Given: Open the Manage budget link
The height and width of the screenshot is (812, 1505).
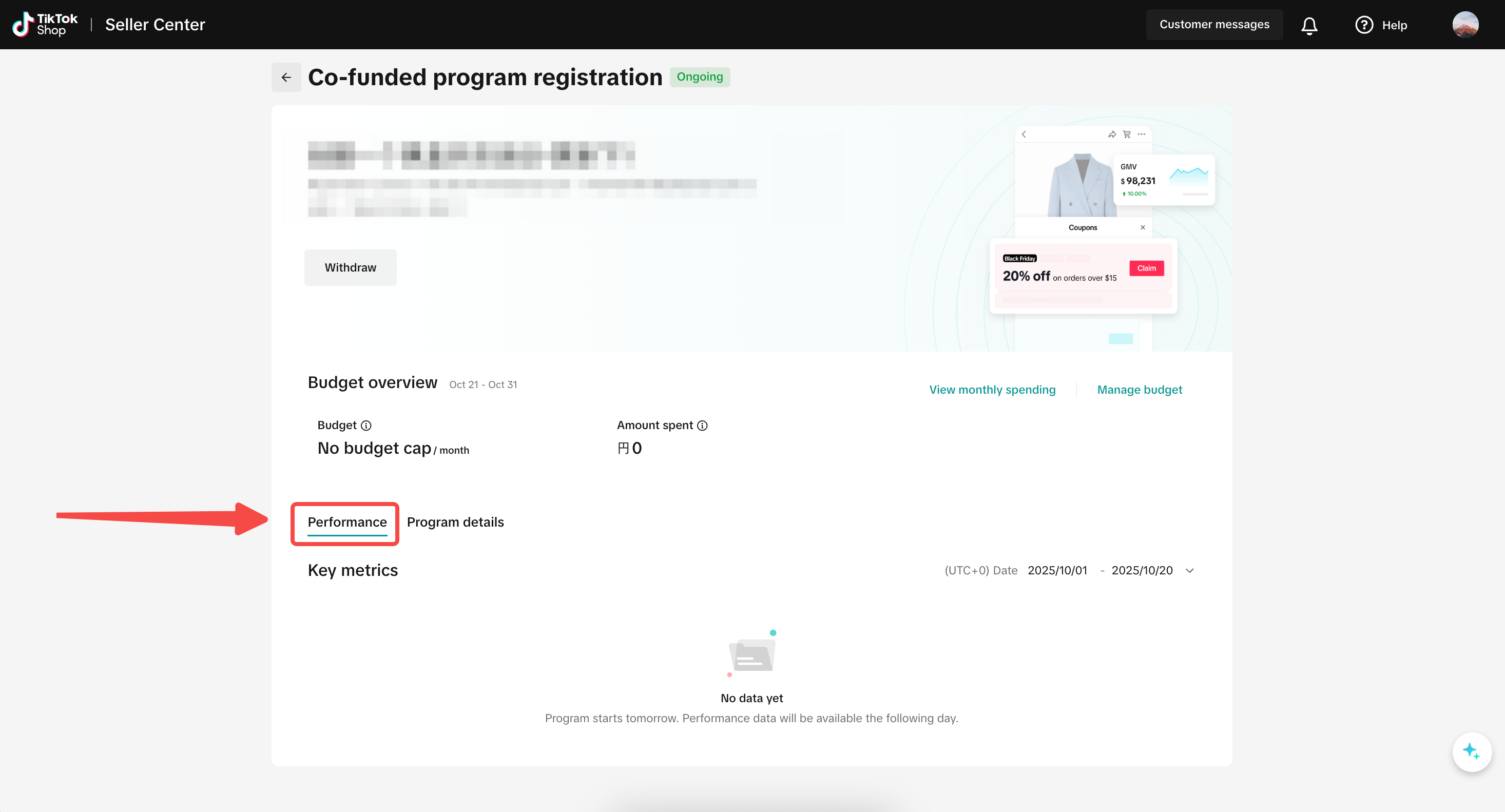Looking at the screenshot, I should tap(1139, 390).
